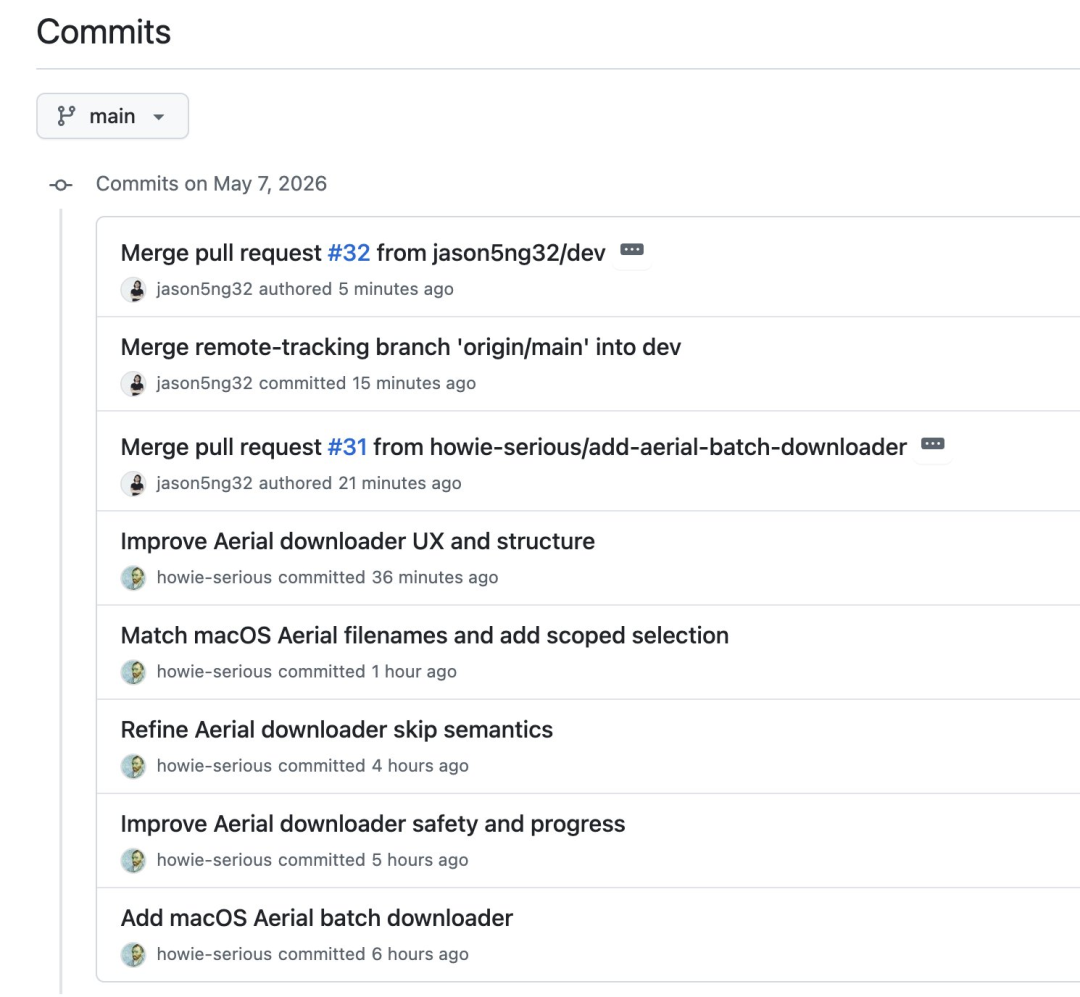Click jason5ng32 avatar on origin/main merge commit
This screenshot has width=1080, height=997.
pyautogui.click(x=134, y=384)
